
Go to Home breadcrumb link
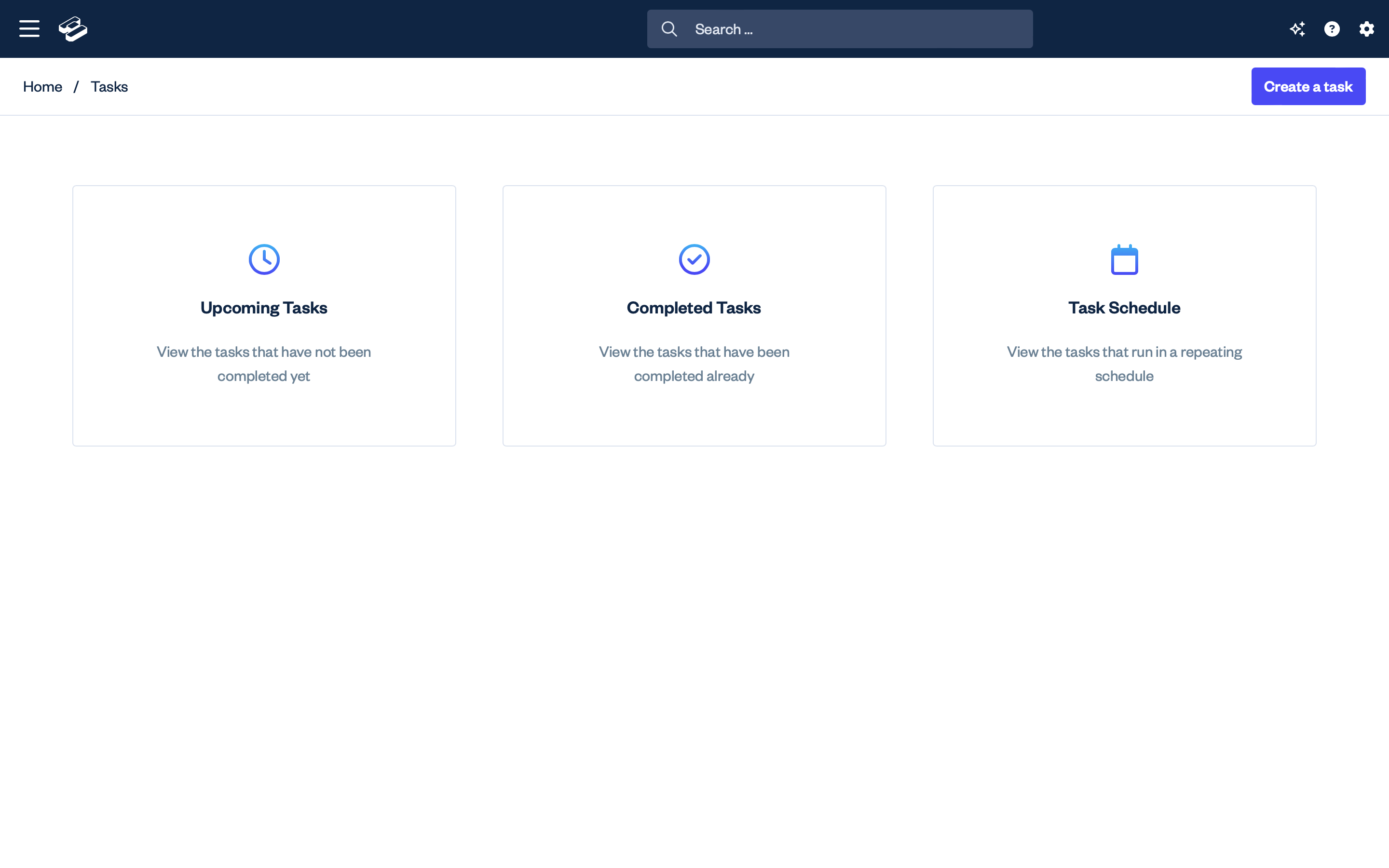click(42, 87)
